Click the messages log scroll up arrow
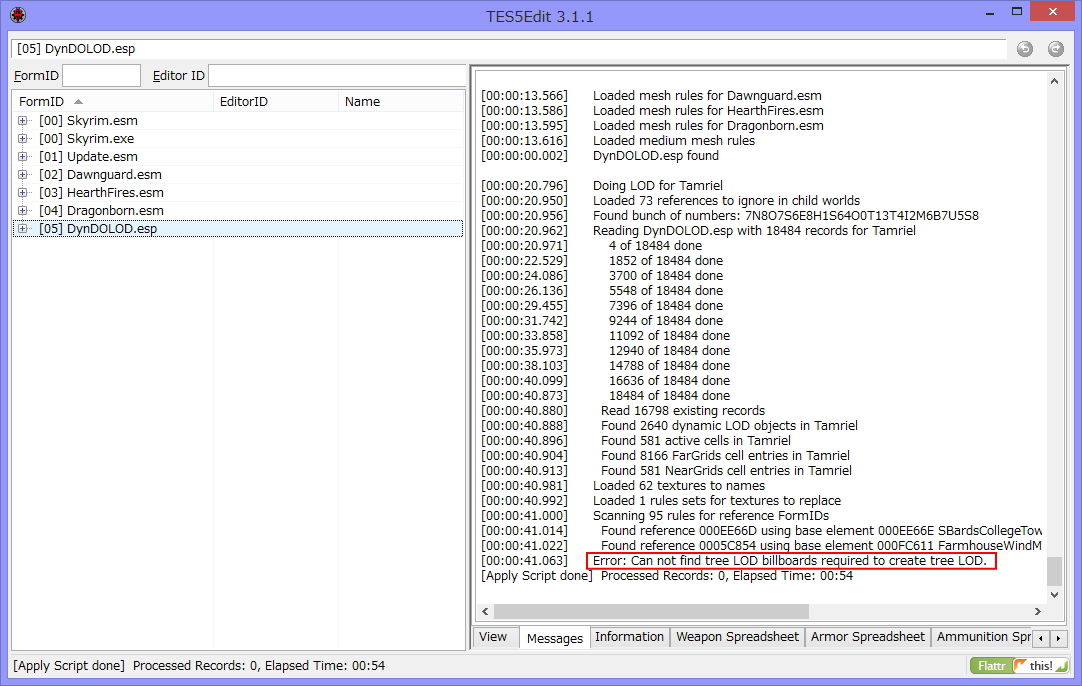The image size is (1082, 686). pyautogui.click(x=1054, y=81)
